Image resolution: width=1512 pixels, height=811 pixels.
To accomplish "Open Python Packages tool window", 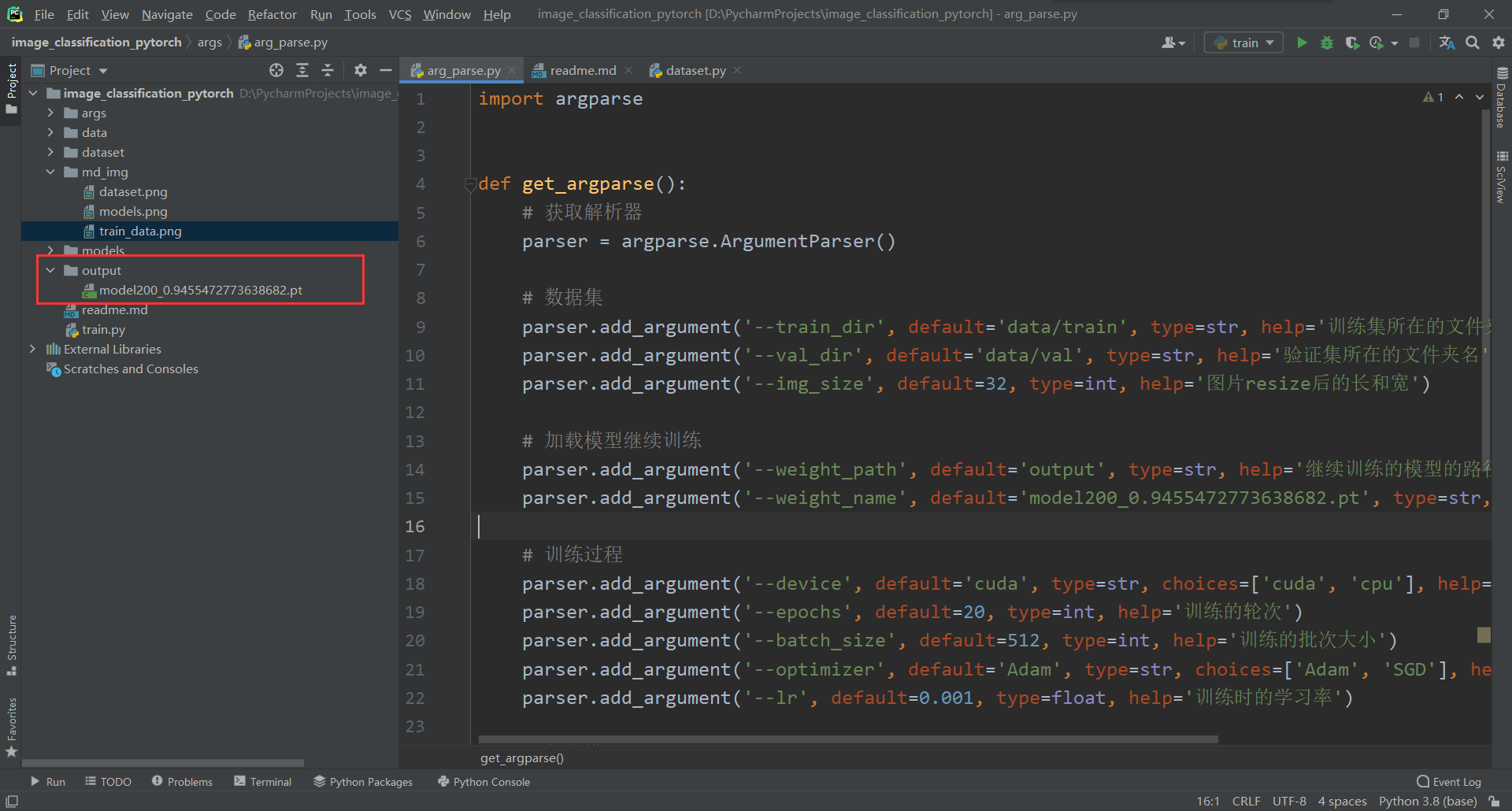I will tap(363, 782).
